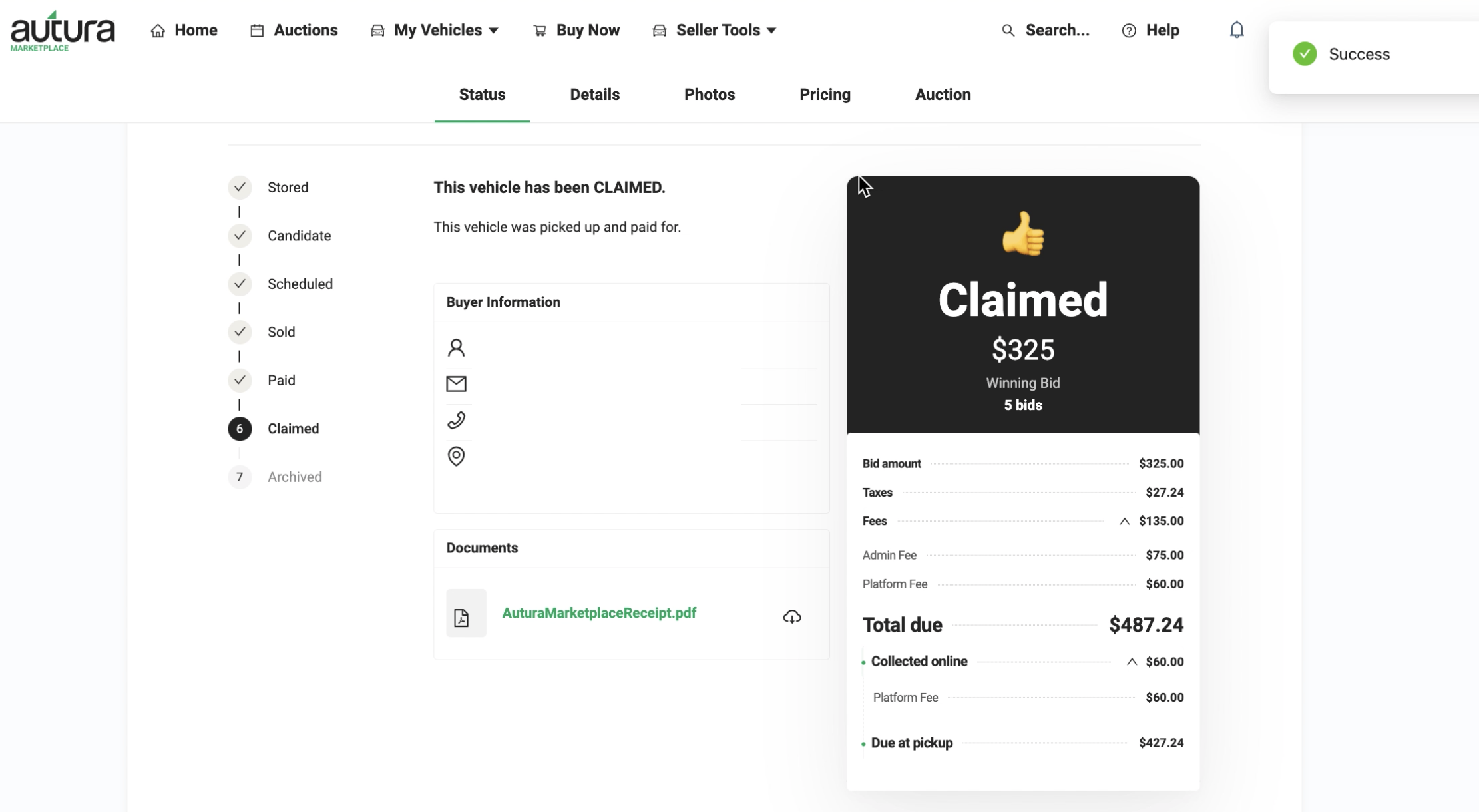Click the Autura Marketplace logo
1479x812 pixels.
(63, 31)
